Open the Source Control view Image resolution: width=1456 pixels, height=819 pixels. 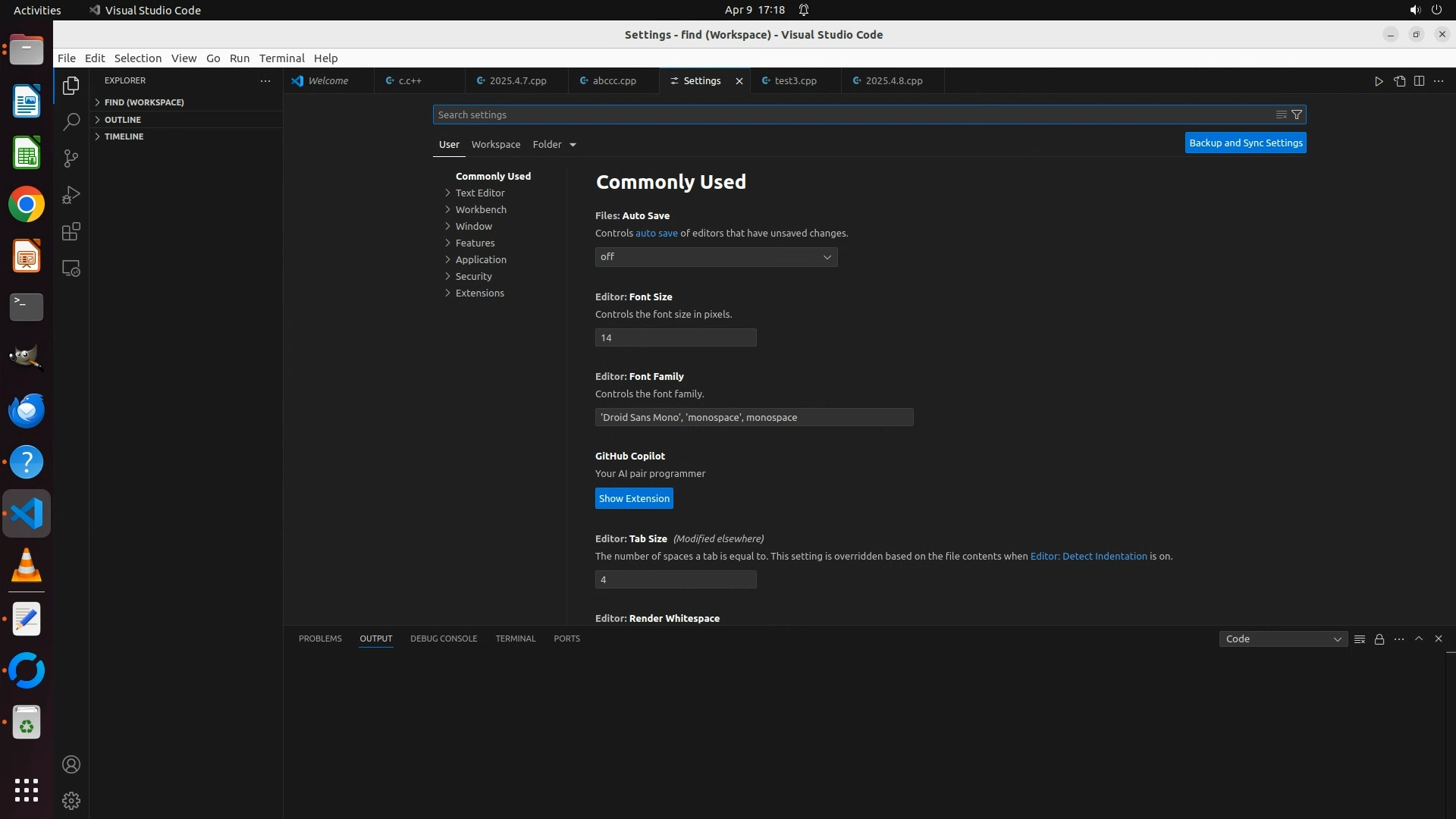[71, 158]
